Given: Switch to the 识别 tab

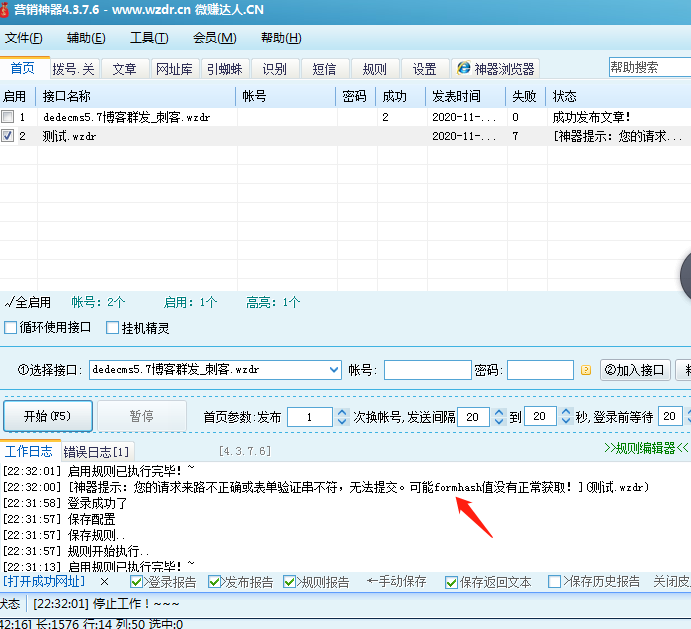Looking at the screenshot, I should [275, 69].
